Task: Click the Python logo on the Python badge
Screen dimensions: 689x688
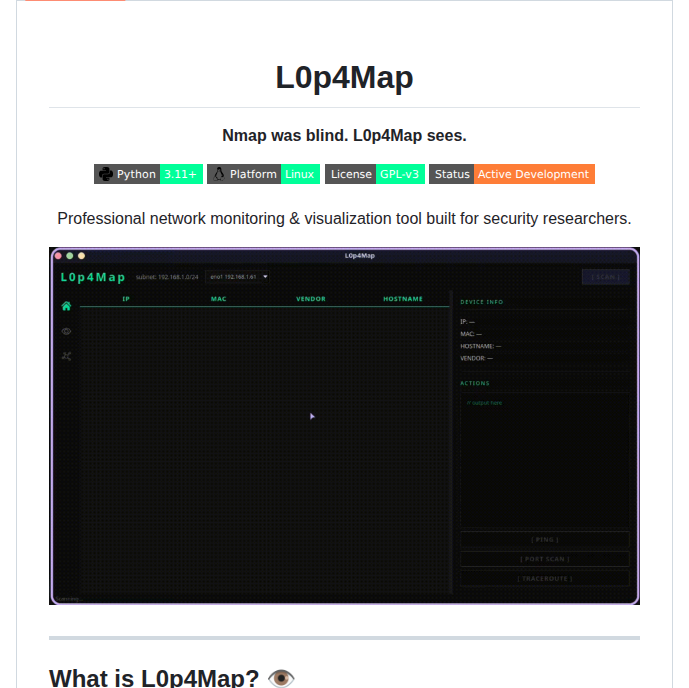Action: tap(105, 174)
